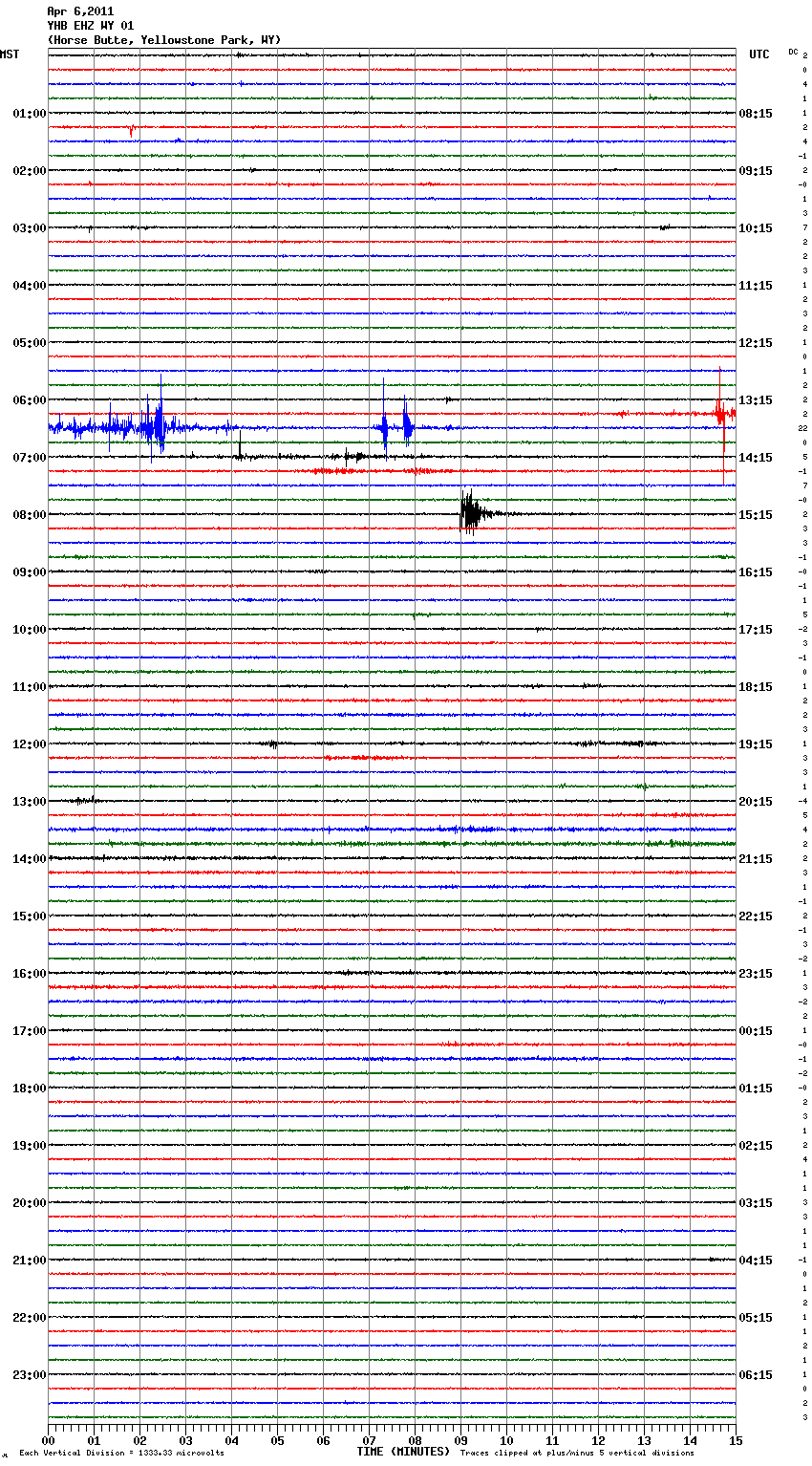Image resolution: width=812 pixels, height=1466 pixels.
Task: Select the 10:00 MST time label
Action: pos(30,630)
